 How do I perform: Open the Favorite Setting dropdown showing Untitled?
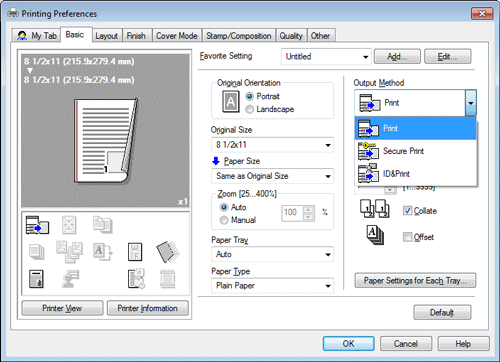click(326, 56)
